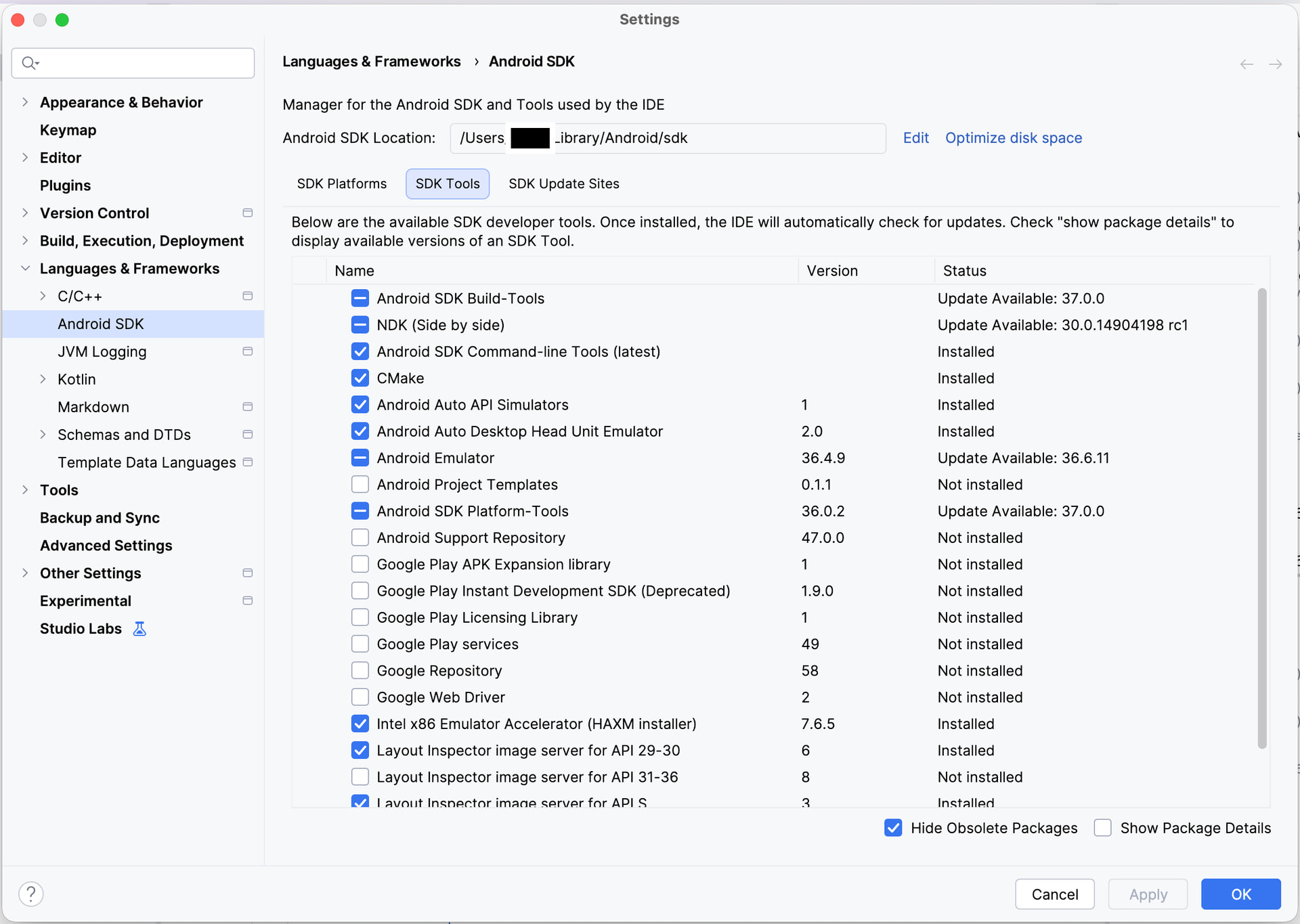Toggle Android Emulator checkbox
Image resolution: width=1300 pixels, height=924 pixels.
(x=360, y=458)
